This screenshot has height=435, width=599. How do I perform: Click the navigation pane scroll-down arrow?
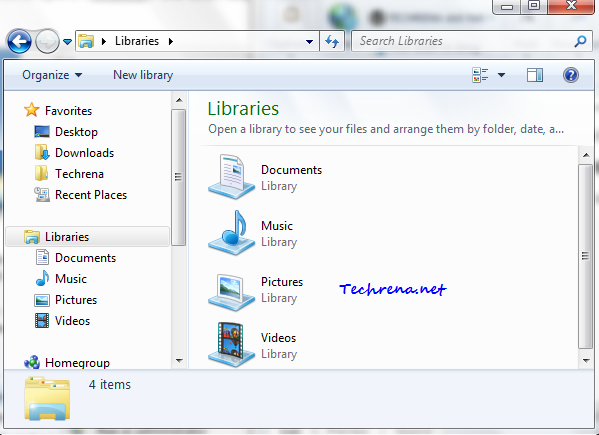pyautogui.click(x=179, y=360)
